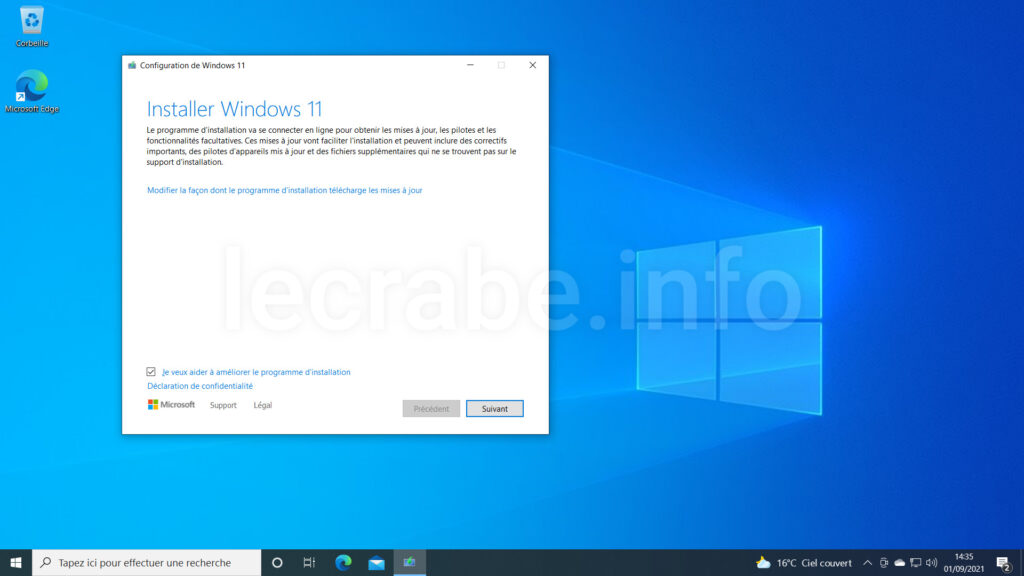
Task: Select the running Windows 11 setup taskbar icon
Action: tap(409, 562)
